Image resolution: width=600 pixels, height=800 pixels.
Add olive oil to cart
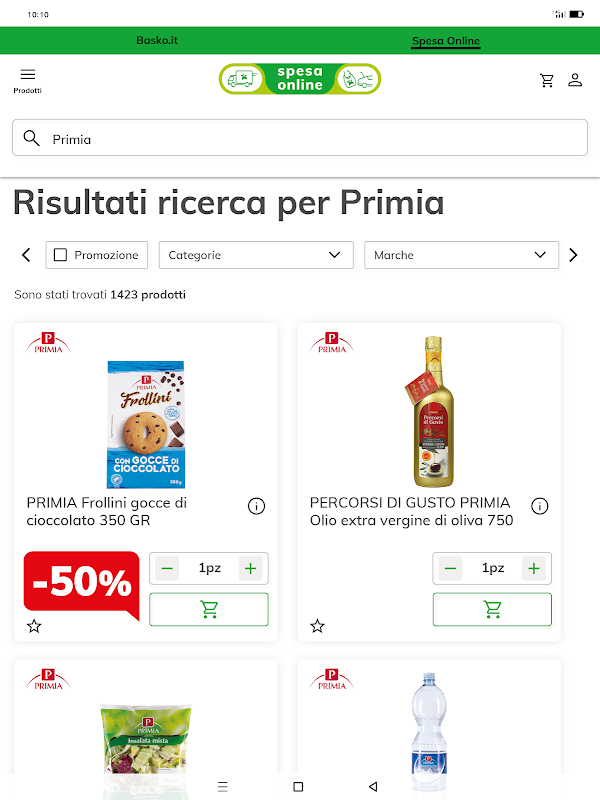[492, 609]
